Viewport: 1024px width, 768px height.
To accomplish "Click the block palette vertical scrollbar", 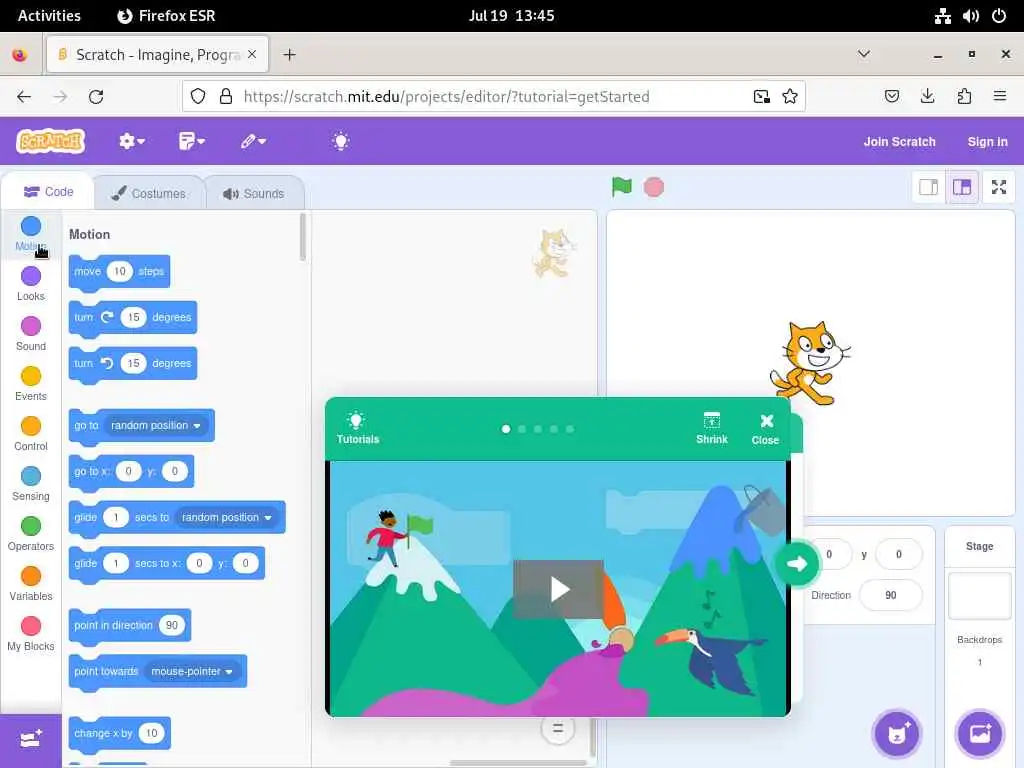I will (x=302, y=236).
